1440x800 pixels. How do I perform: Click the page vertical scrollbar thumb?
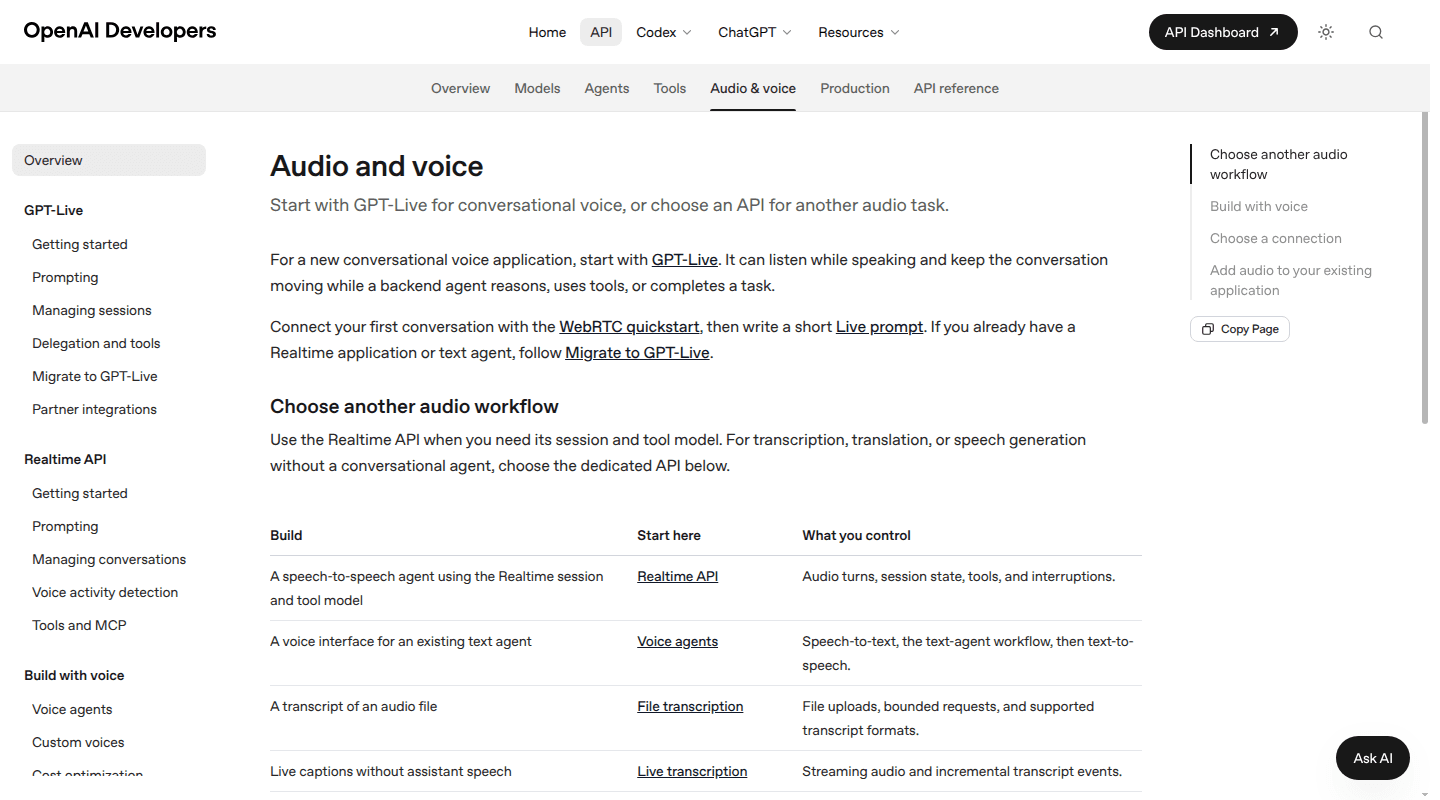tap(1426, 268)
